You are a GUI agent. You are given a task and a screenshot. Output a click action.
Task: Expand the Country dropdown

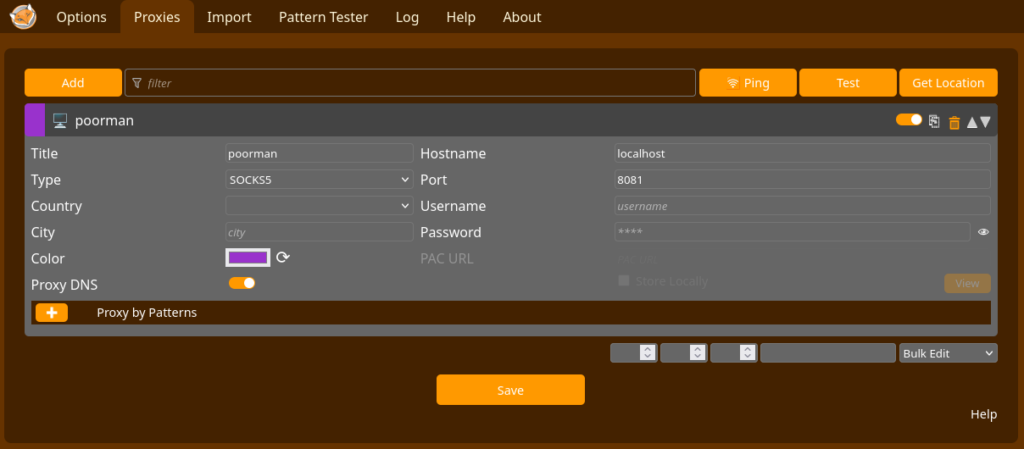[319, 206]
